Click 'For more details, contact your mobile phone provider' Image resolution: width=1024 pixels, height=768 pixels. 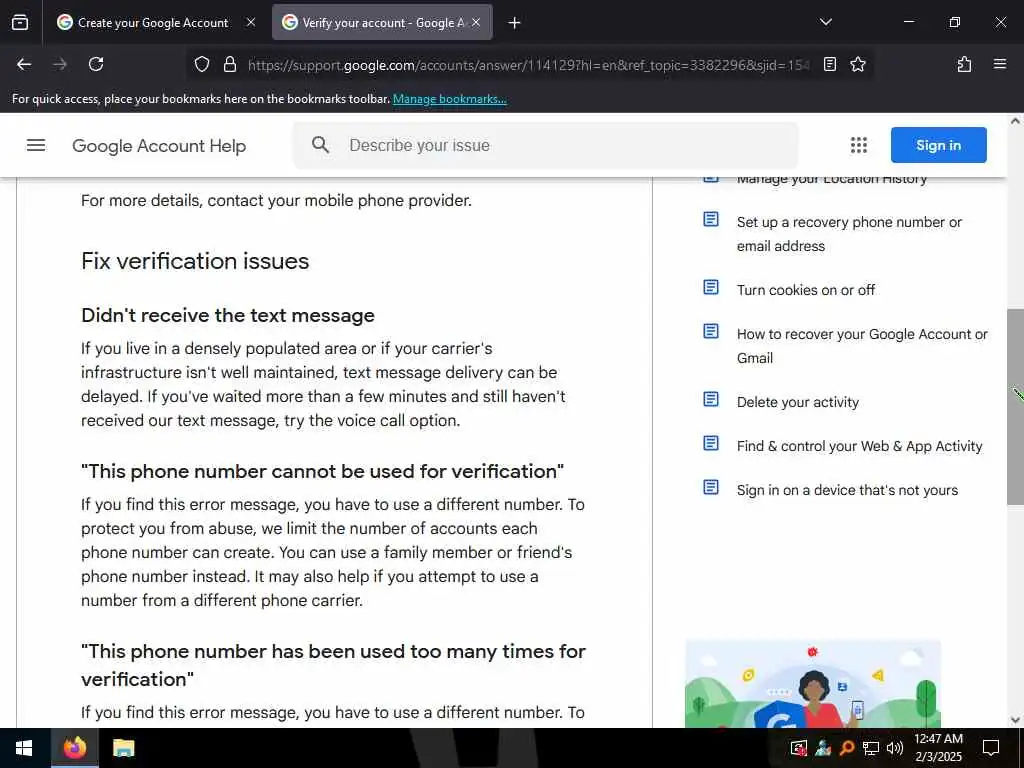(276, 200)
